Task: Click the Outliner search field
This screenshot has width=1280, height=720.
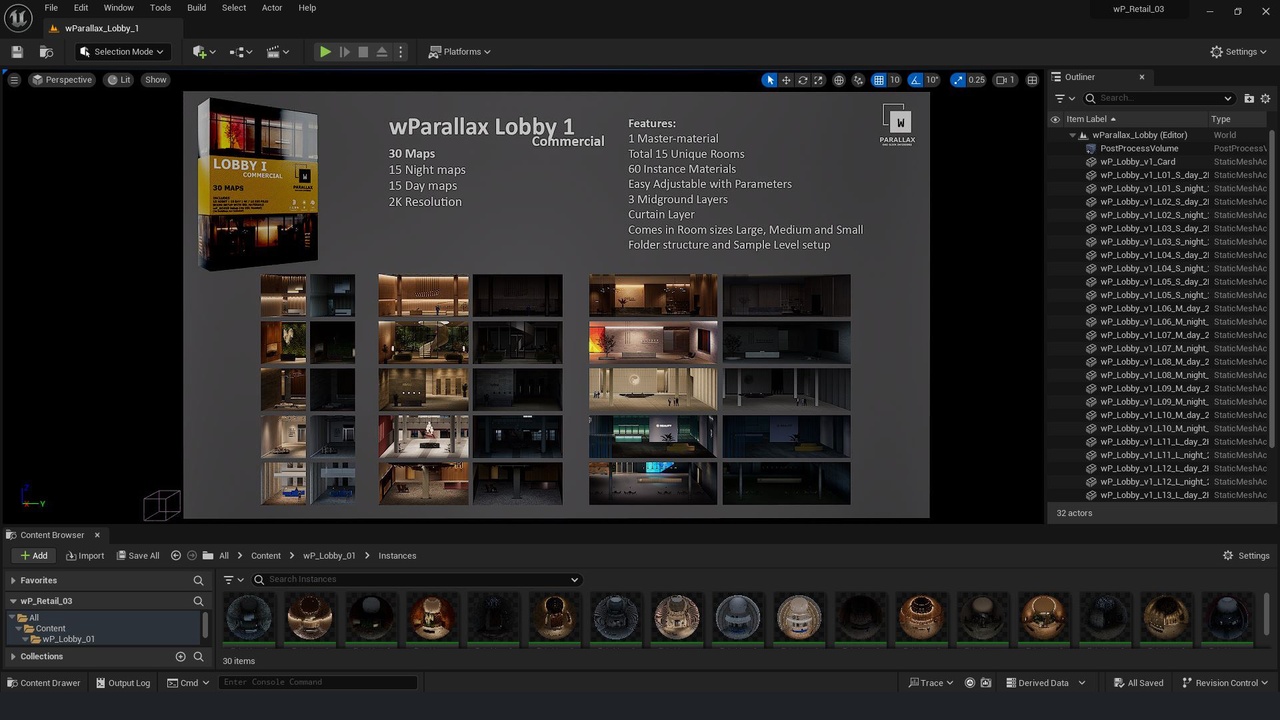Action: tap(1160, 98)
